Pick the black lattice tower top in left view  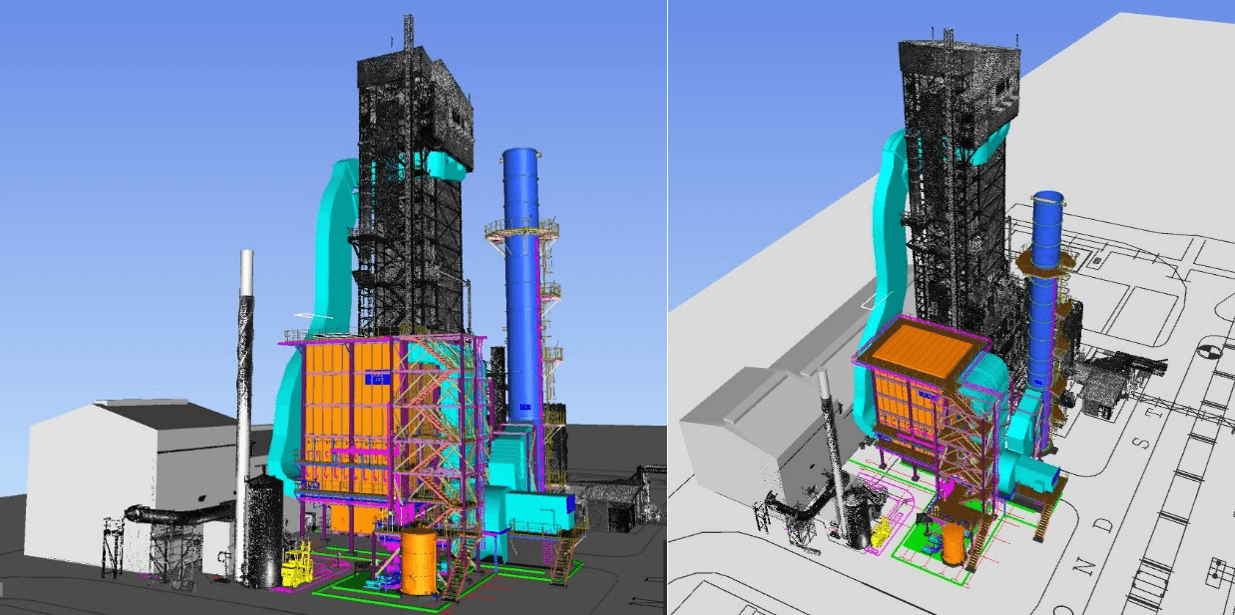click(x=415, y=110)
